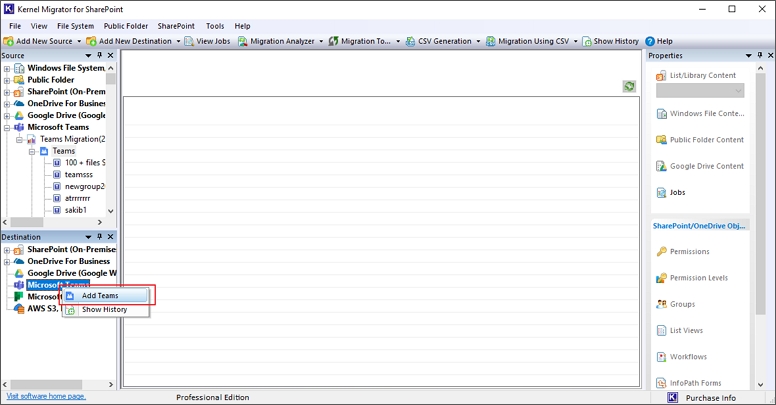Click the CSV Generation toolbar icon
Viewport: 776px width, 405px height.
pos(410,41)
